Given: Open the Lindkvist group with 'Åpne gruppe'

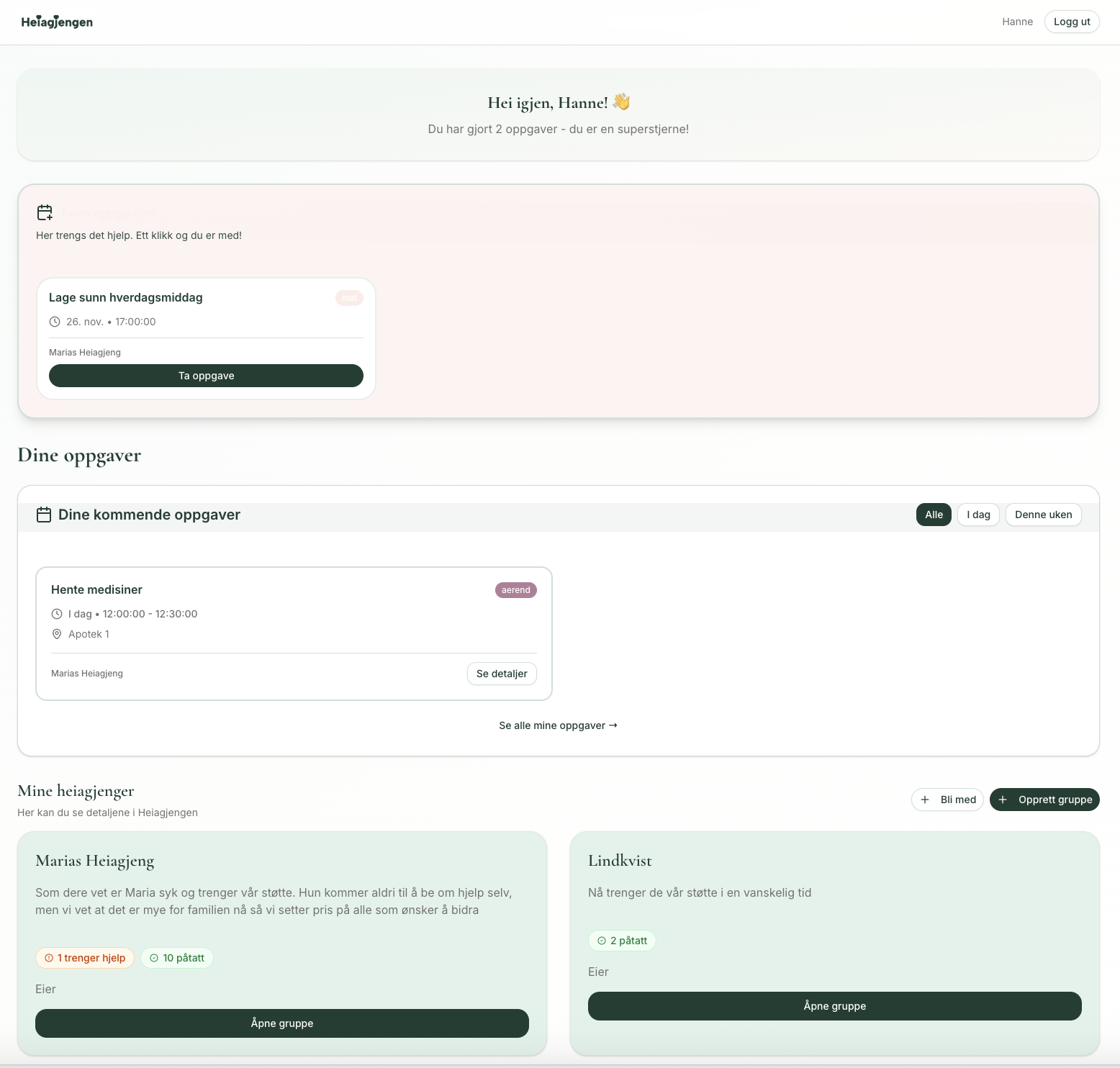Looking at the screenshot, I should (x=834, y=1005).
